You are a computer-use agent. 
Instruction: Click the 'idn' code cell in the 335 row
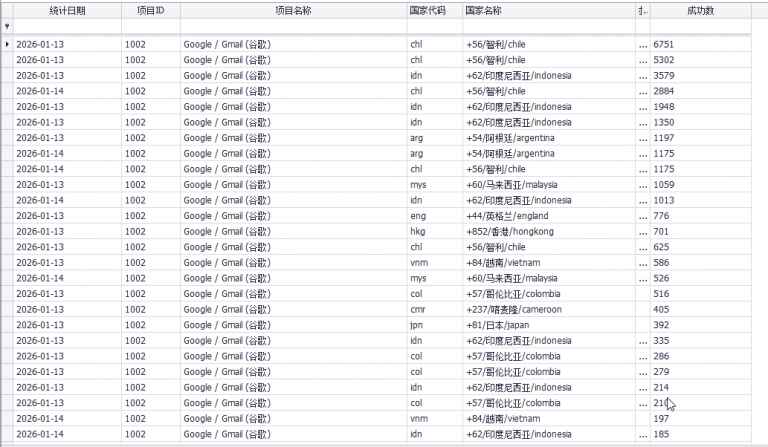434,341
